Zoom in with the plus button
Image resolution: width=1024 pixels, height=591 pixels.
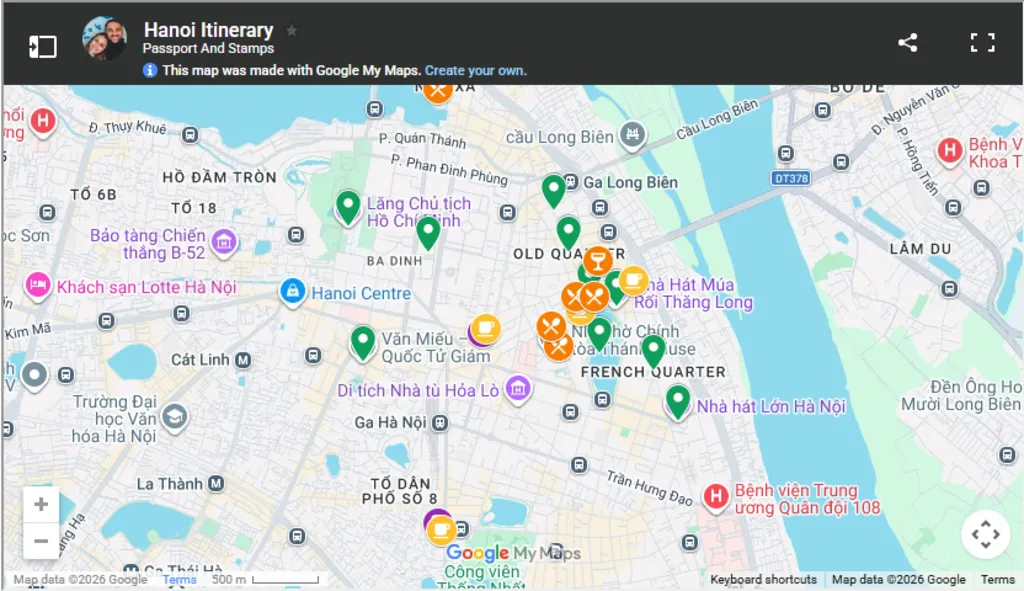(x=41, y=504)
